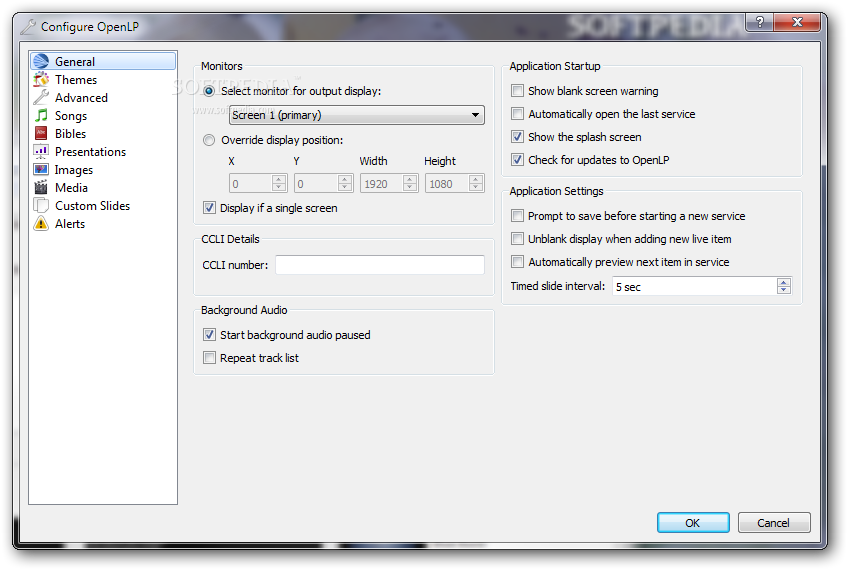Click the Height 1080 spin box
848x570 pixels.
coord(454,183)
